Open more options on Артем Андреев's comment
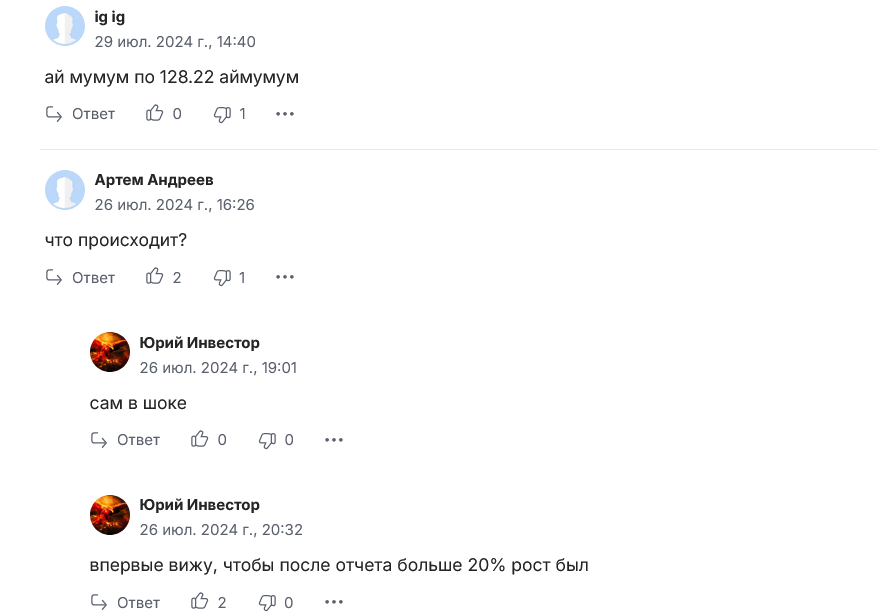Viewport: 877px width, 616px height. (284, 277)
